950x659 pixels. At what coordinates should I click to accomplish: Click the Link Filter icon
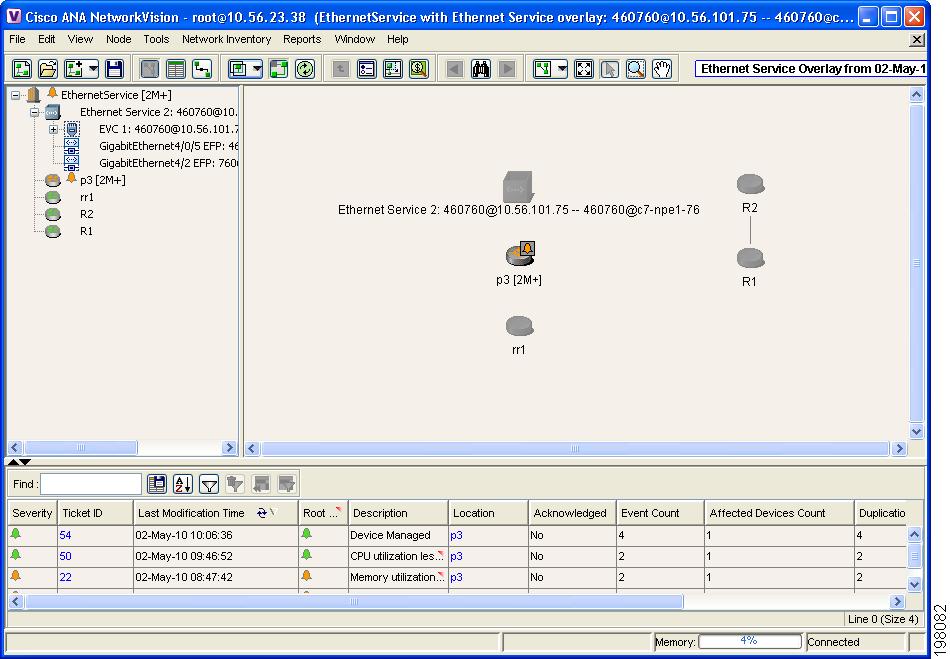419,68
